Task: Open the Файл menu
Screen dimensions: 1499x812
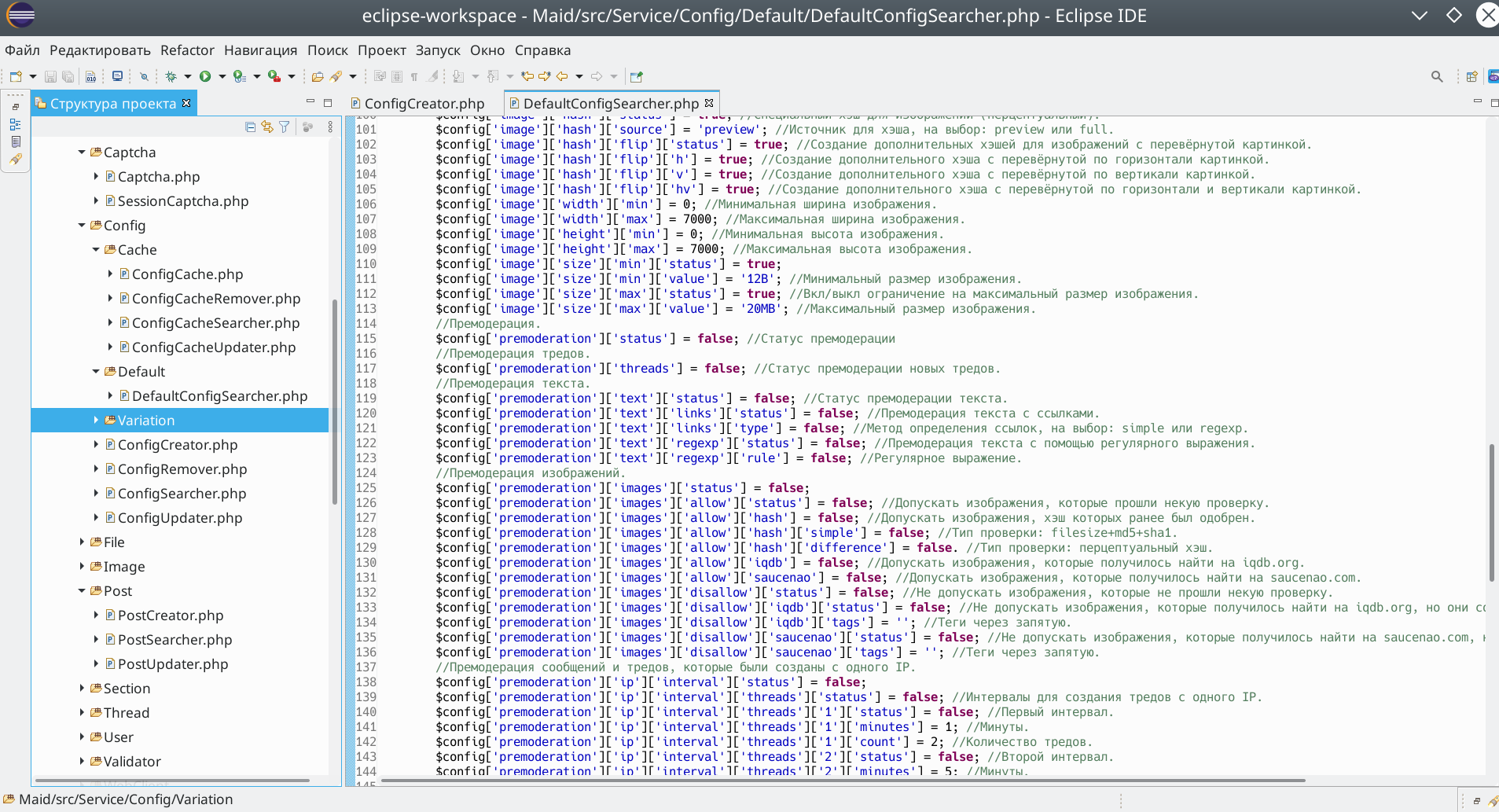Action: [x=22, y=50]
